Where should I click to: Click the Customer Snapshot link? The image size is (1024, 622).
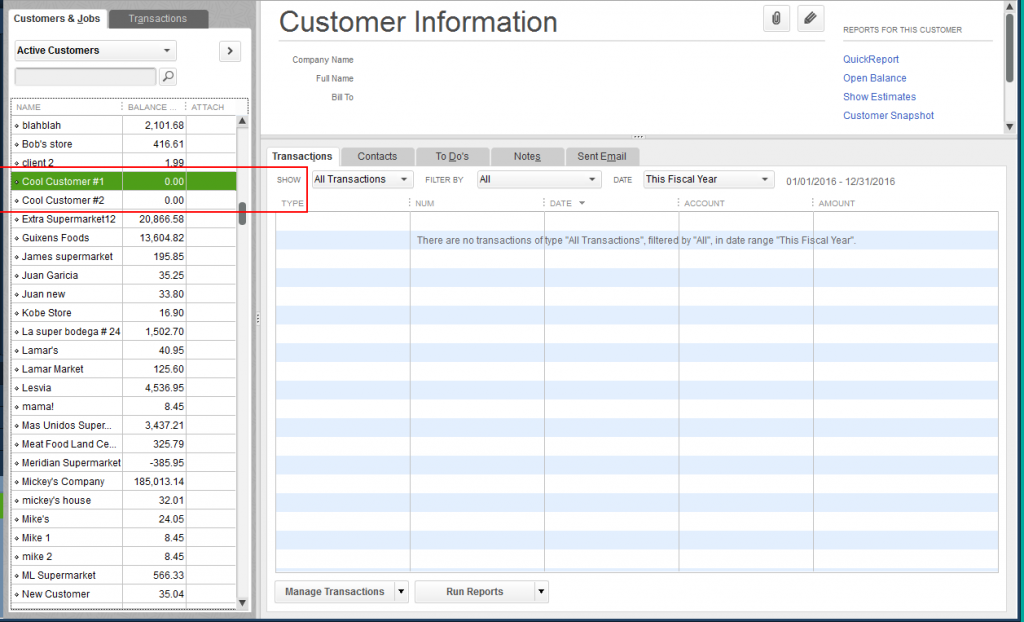(888, 116)
